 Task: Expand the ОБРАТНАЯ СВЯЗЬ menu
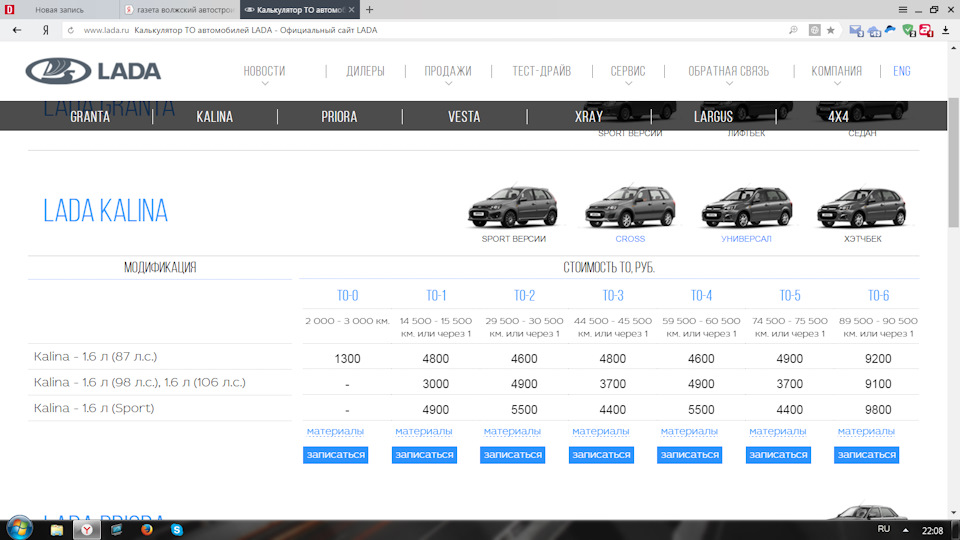coord(729,72)
